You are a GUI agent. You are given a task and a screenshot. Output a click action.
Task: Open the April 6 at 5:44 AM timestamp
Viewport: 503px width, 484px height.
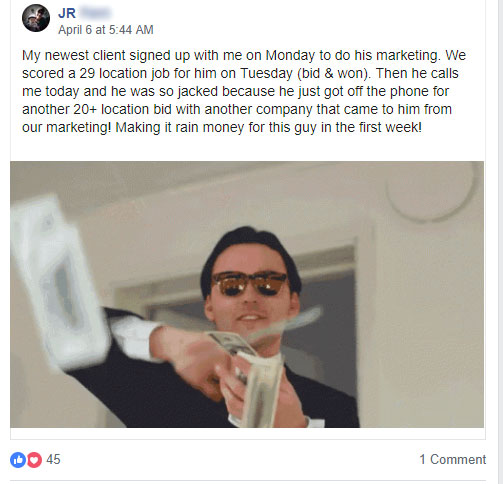106,30
